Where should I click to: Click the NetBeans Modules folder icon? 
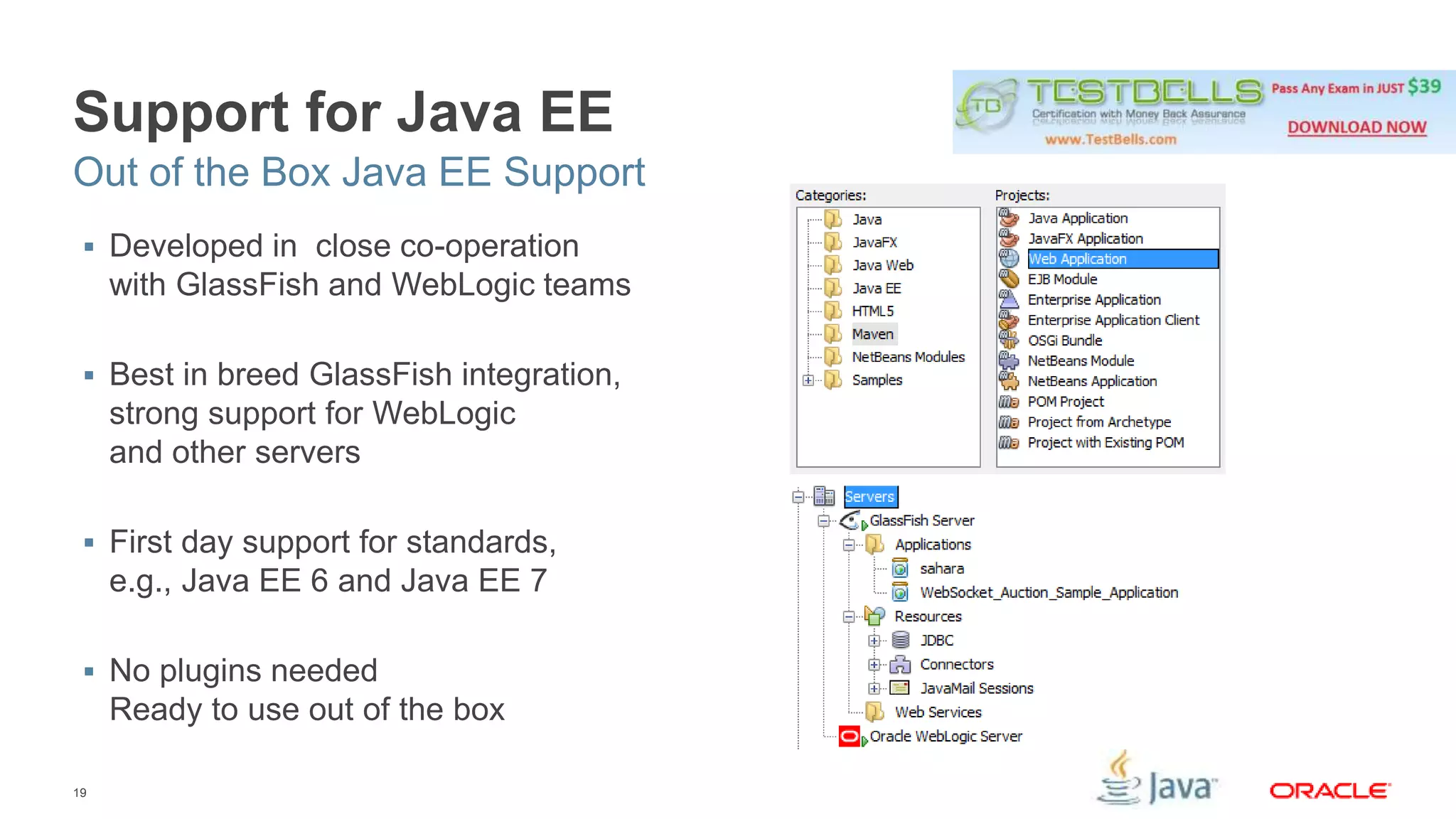[833, 357]
